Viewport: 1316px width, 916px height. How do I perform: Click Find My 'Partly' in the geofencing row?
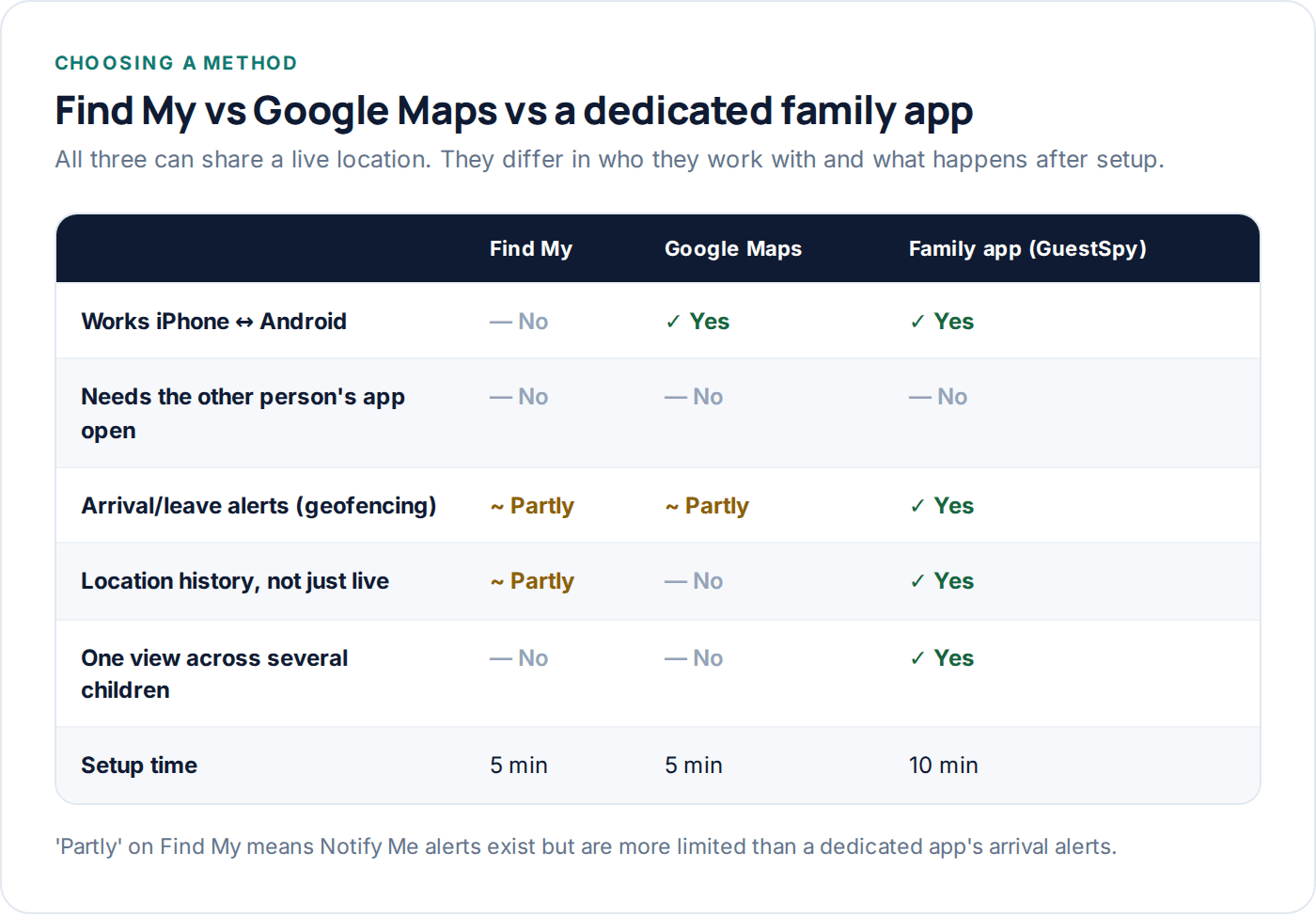[532, 506]
